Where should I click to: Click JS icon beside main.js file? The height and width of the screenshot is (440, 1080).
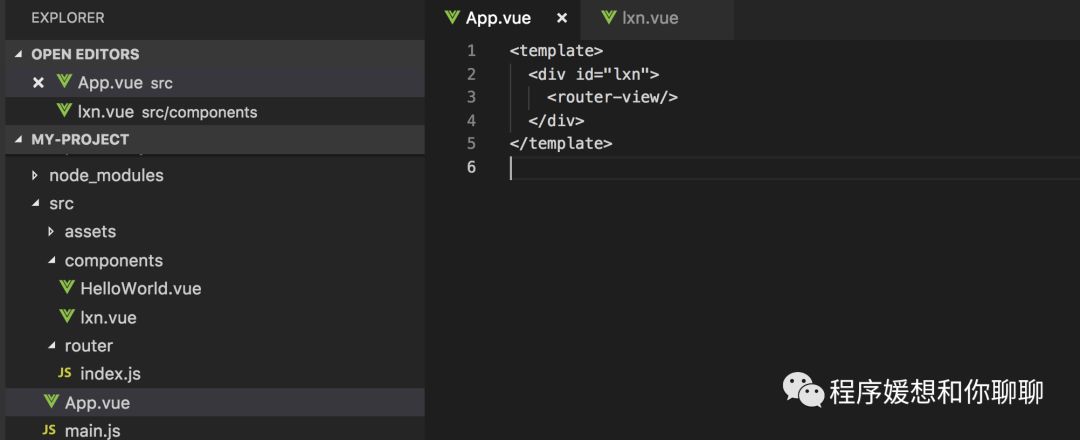click(x=49, y=430)
